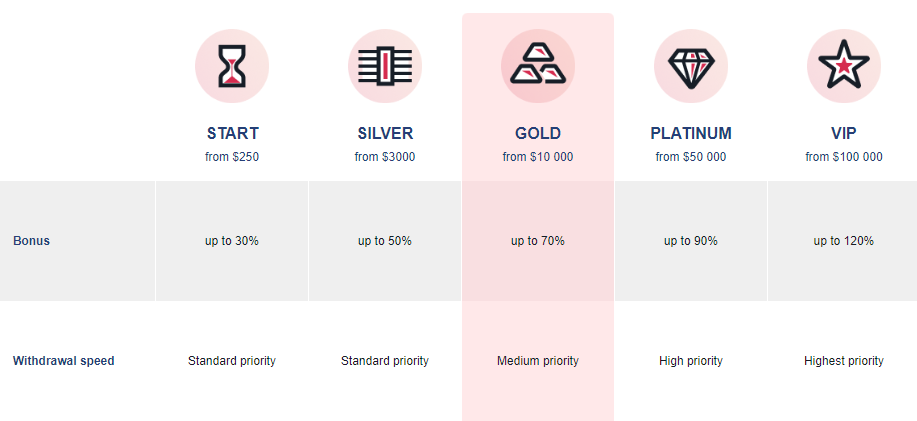Click the "from $50 000" price text
The width and height of the screenshot is (917, 421).
click(x=691, y=157)
